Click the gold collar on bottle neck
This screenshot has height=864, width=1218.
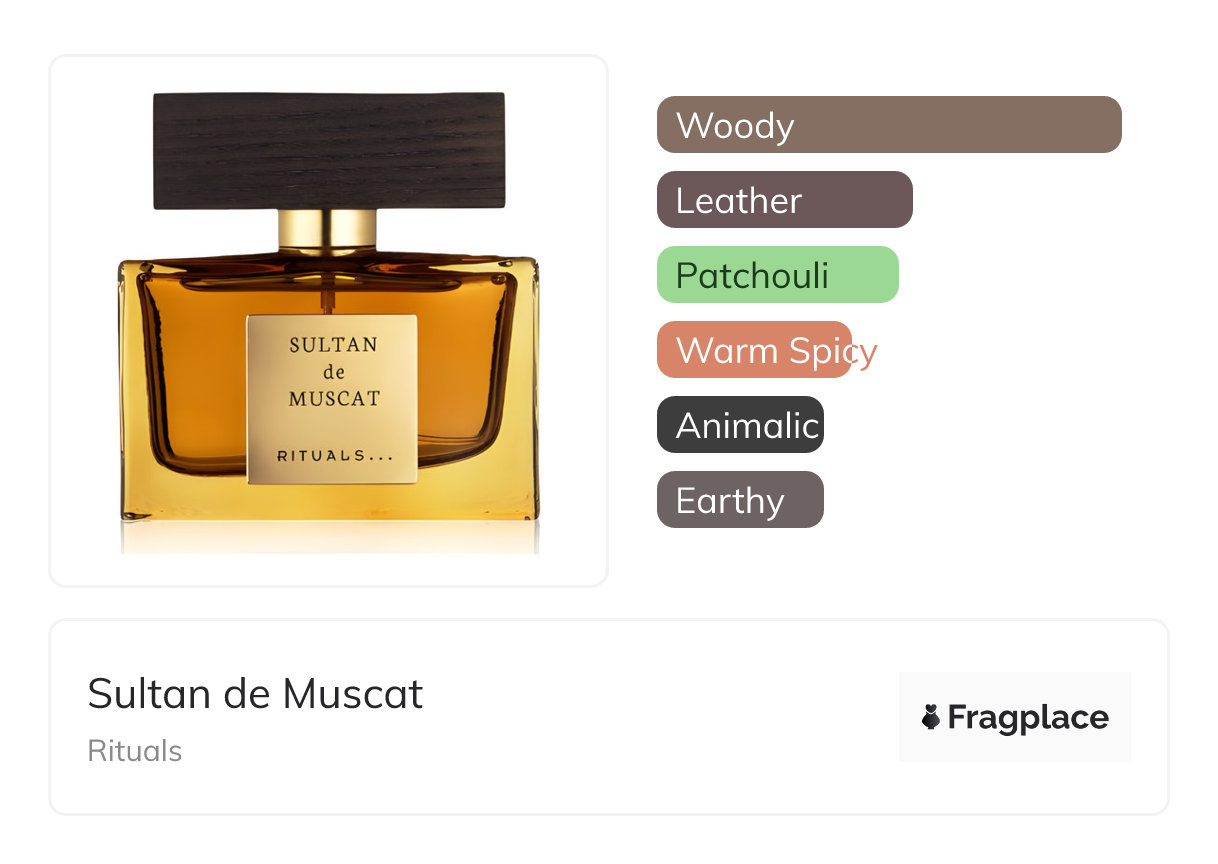(328, 230)
